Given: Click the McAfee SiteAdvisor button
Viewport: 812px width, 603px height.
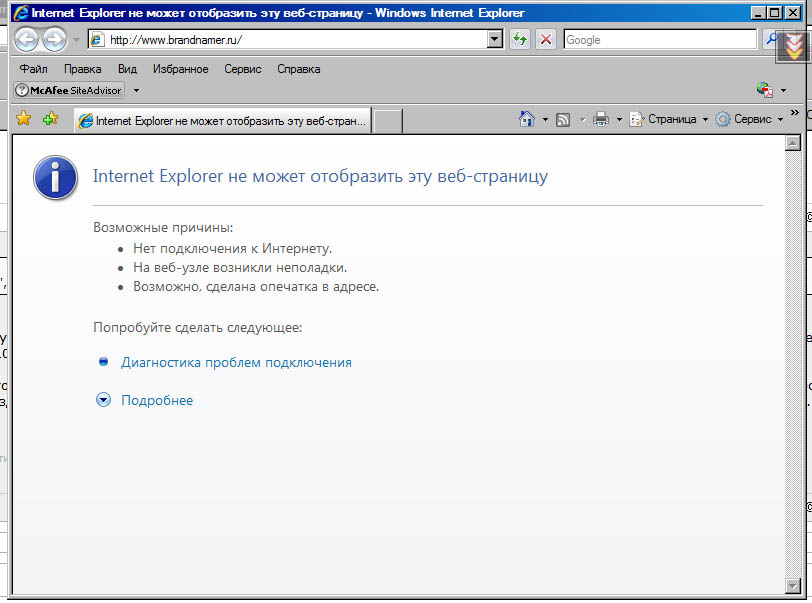Looking at the screenshot, I should point(69,90).
